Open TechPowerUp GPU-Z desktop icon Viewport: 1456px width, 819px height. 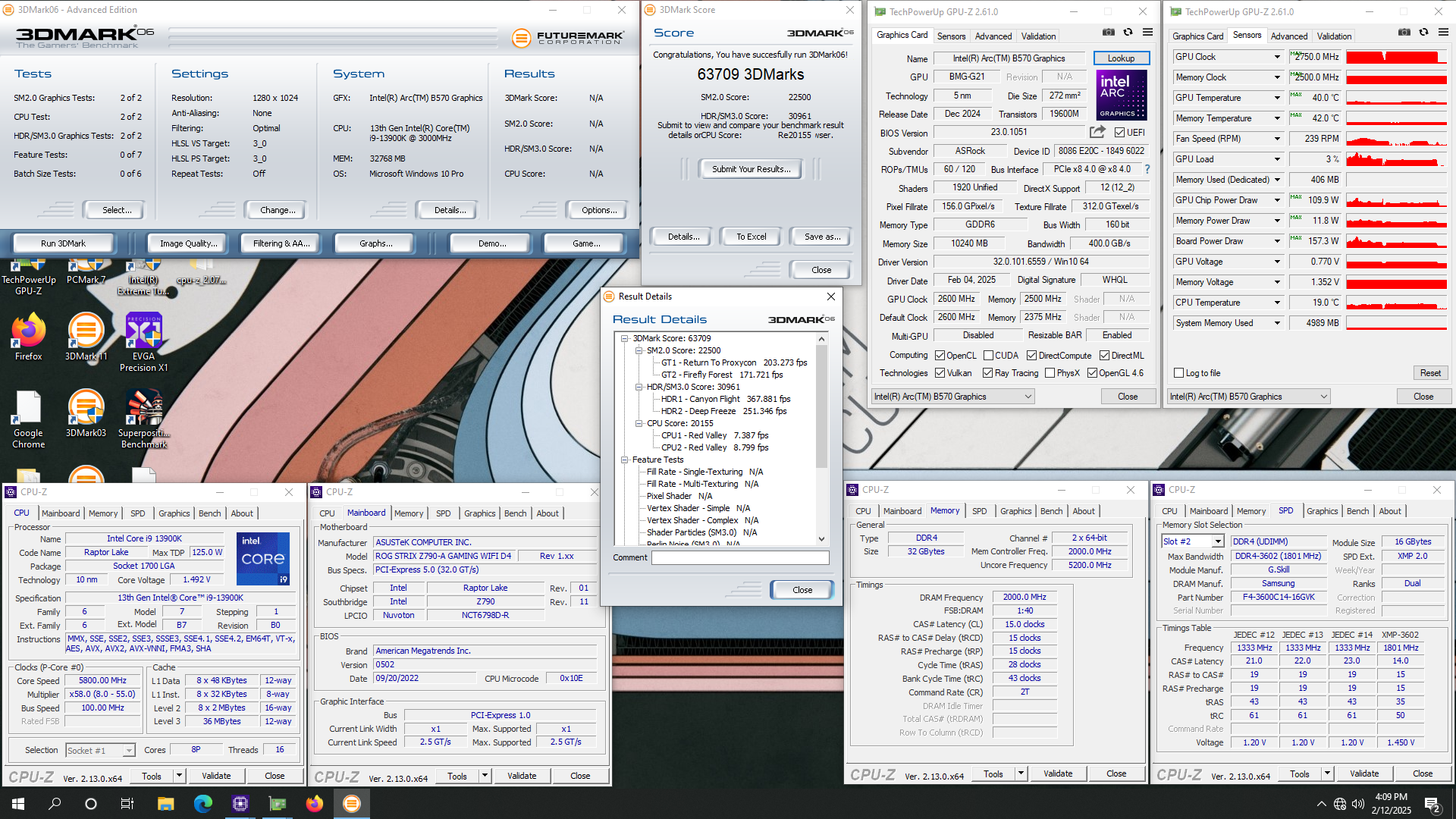pyautogui.click(x=29, y=278)
